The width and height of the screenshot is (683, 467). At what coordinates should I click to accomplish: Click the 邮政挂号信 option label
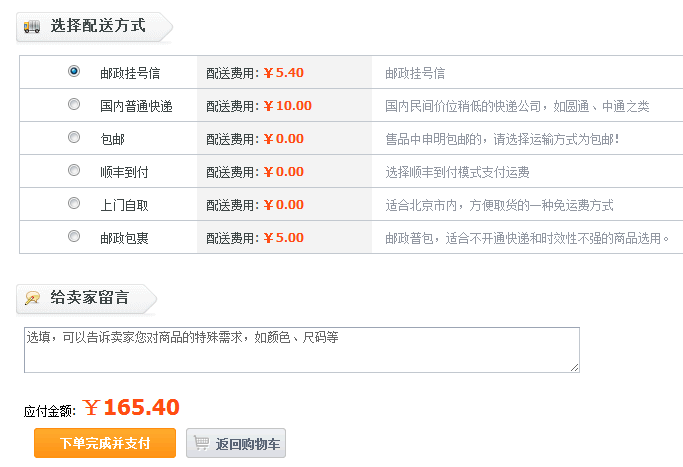[x=130, y=73]
